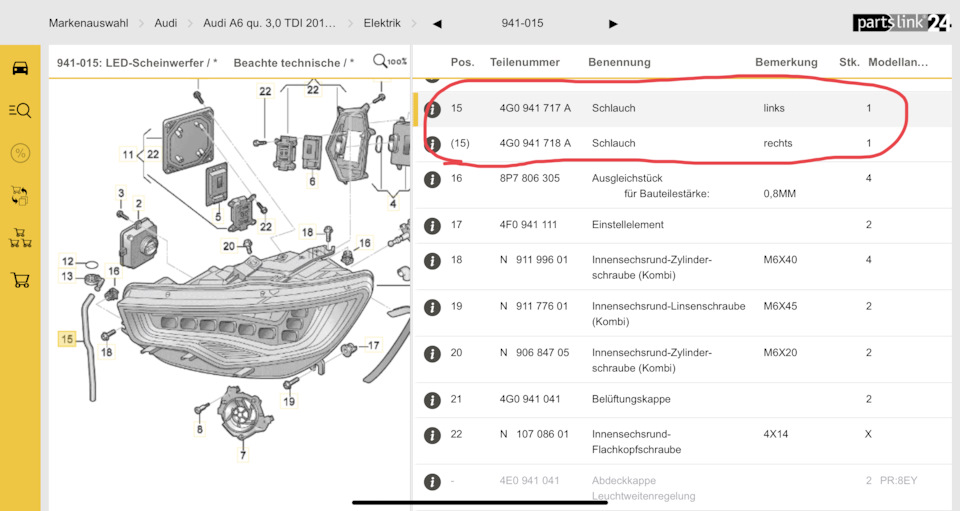960x511 pixels.
Task: Show info for part 4G0 941 717 A
Action: click(x=432, y=108)
